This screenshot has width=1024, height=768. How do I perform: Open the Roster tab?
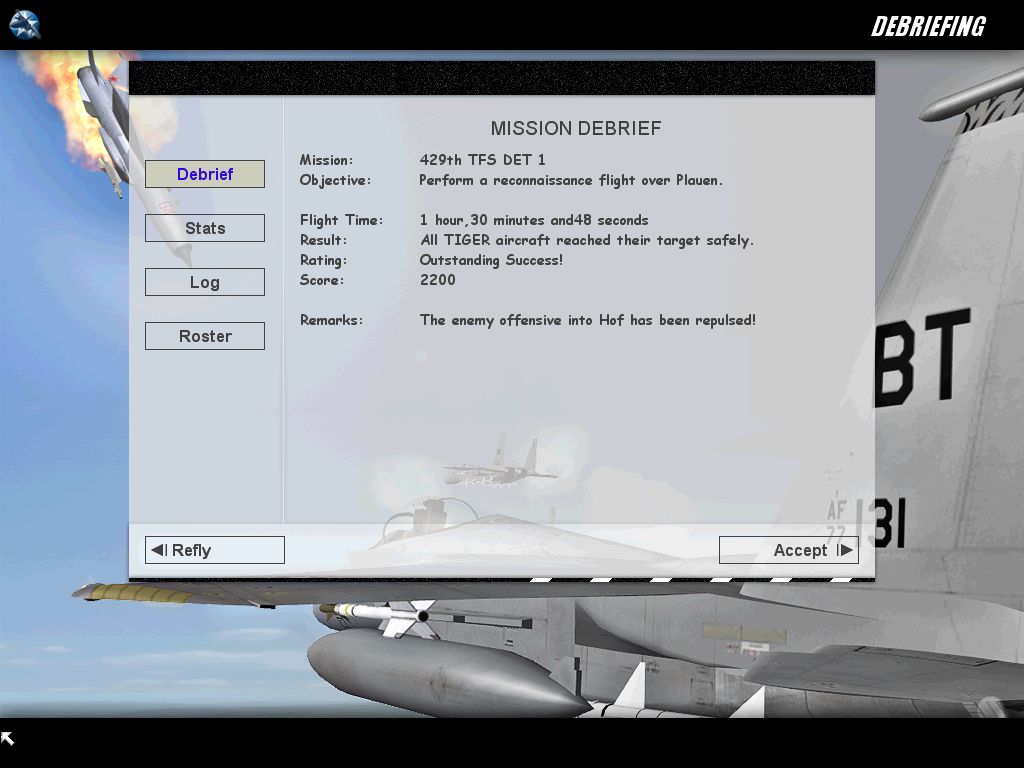205,336
